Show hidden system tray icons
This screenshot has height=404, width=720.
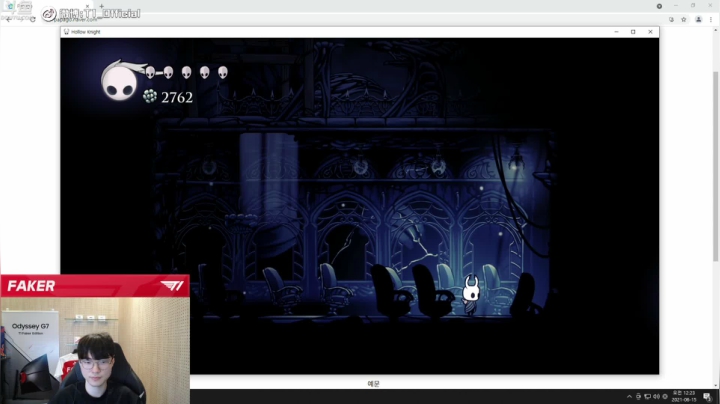(x=629, y=396)
